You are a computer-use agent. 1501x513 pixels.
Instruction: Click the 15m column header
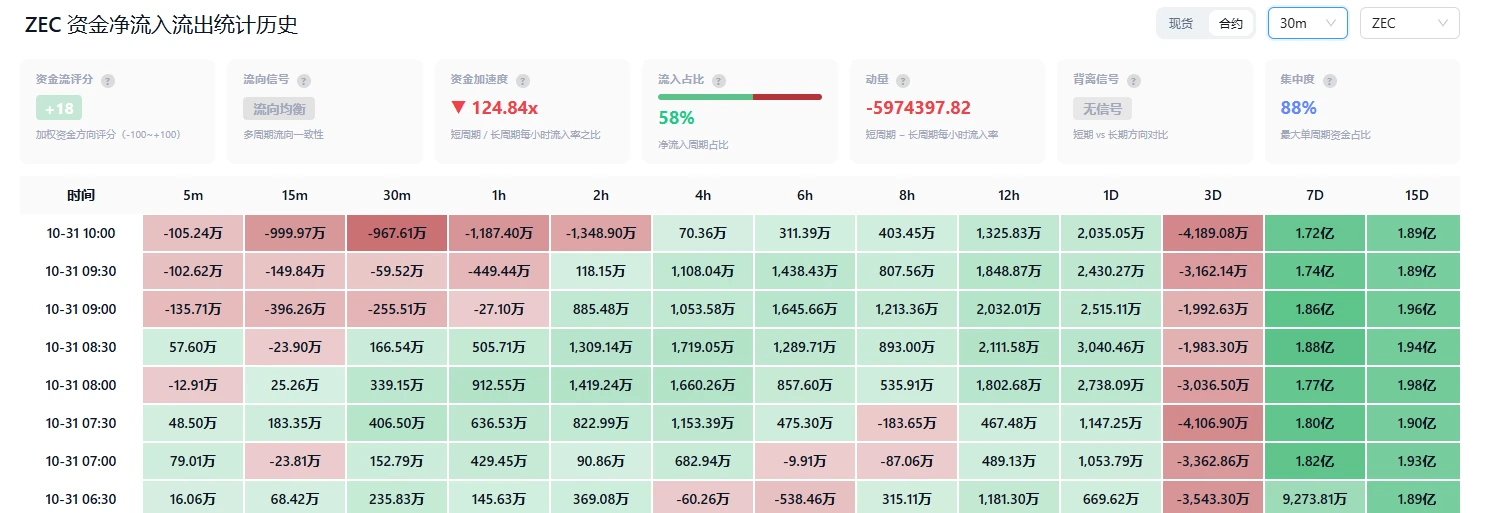[295, 195]
